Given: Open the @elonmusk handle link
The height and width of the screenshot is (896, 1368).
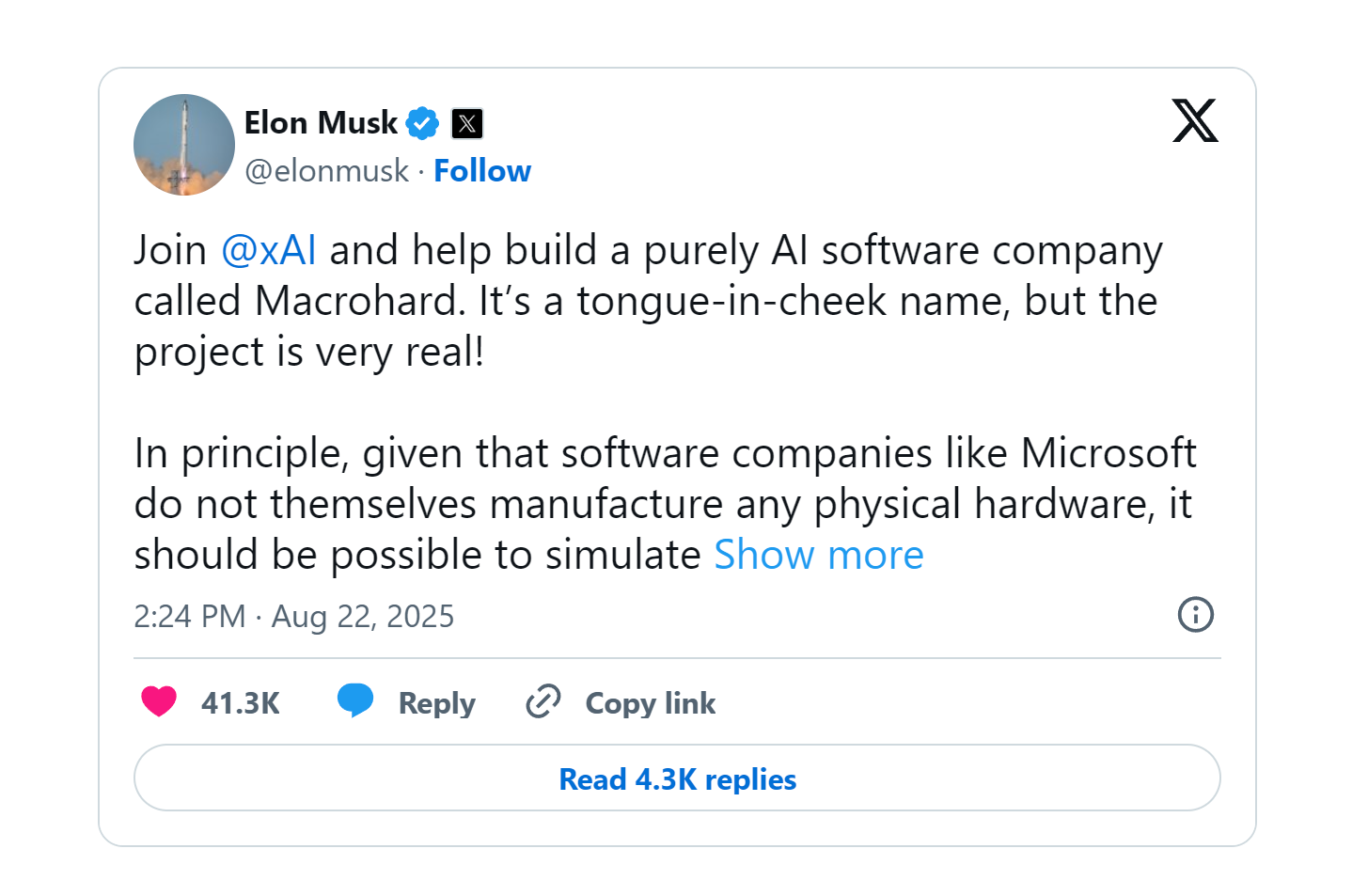Looking at the screenshot, I should (x=326, y=171).
